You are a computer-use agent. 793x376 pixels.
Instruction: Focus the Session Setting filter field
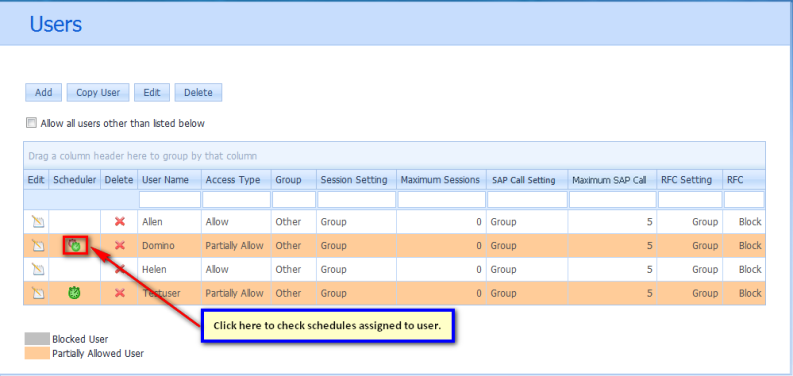point(357,199)
